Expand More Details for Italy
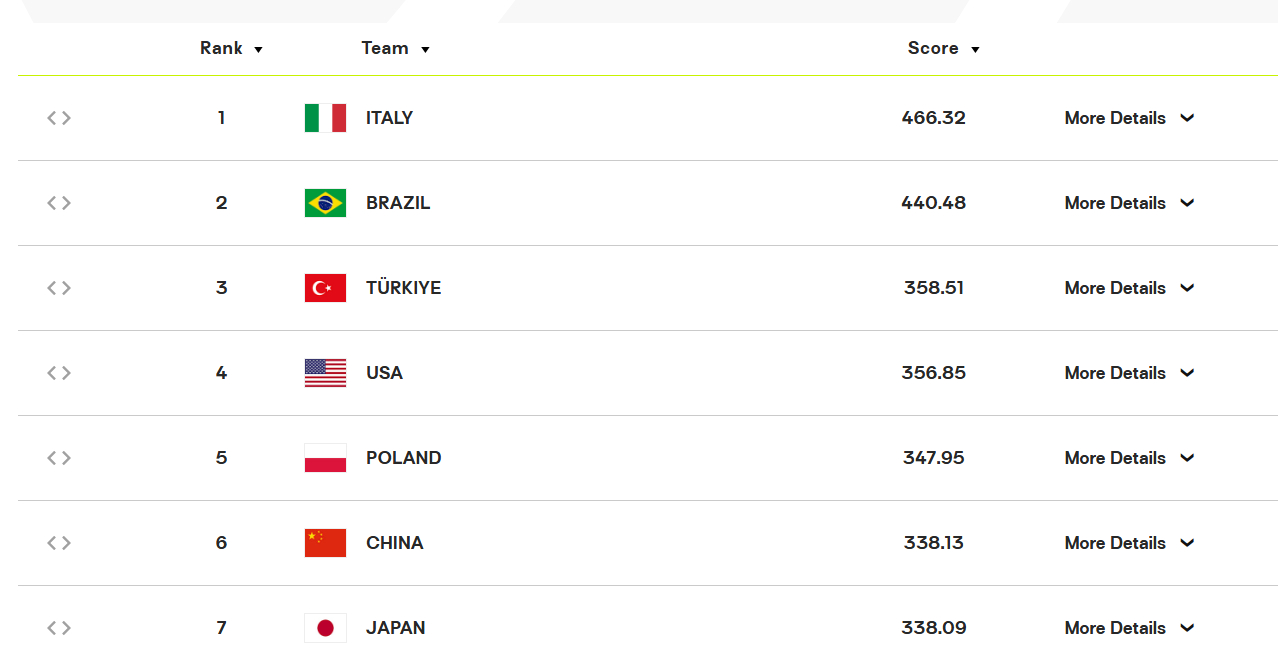 1129,118
